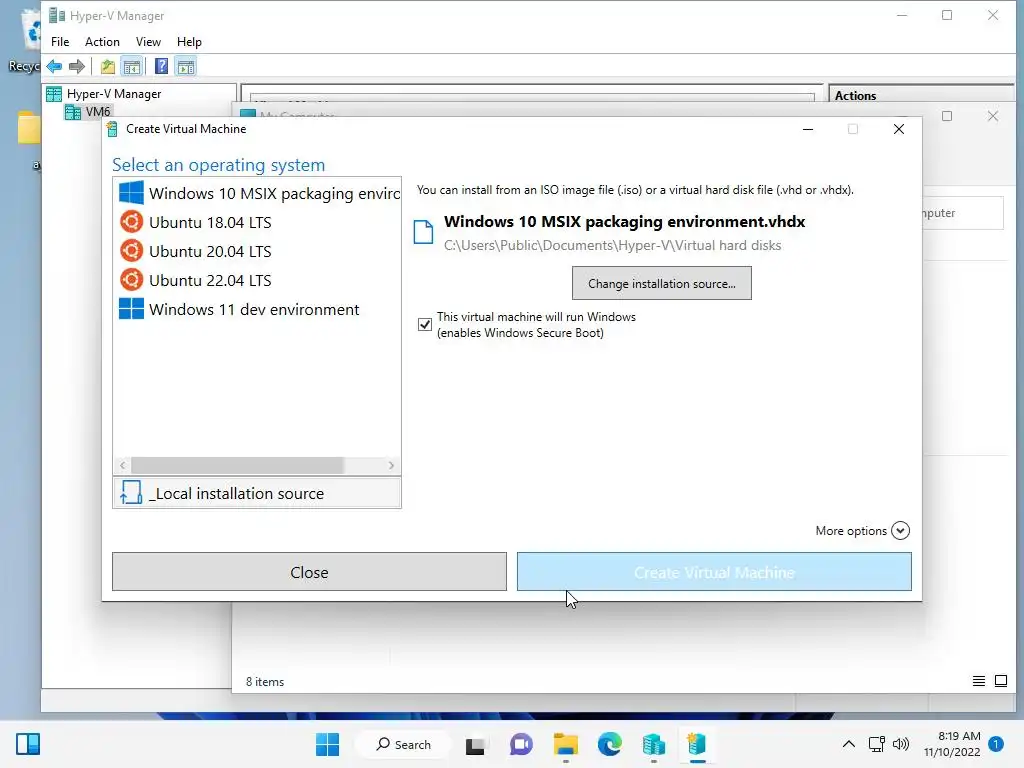1024x768 pixels.
Task: Click the Back arrow in Hyper-V Manager toolbar
Action: (54, 66)
